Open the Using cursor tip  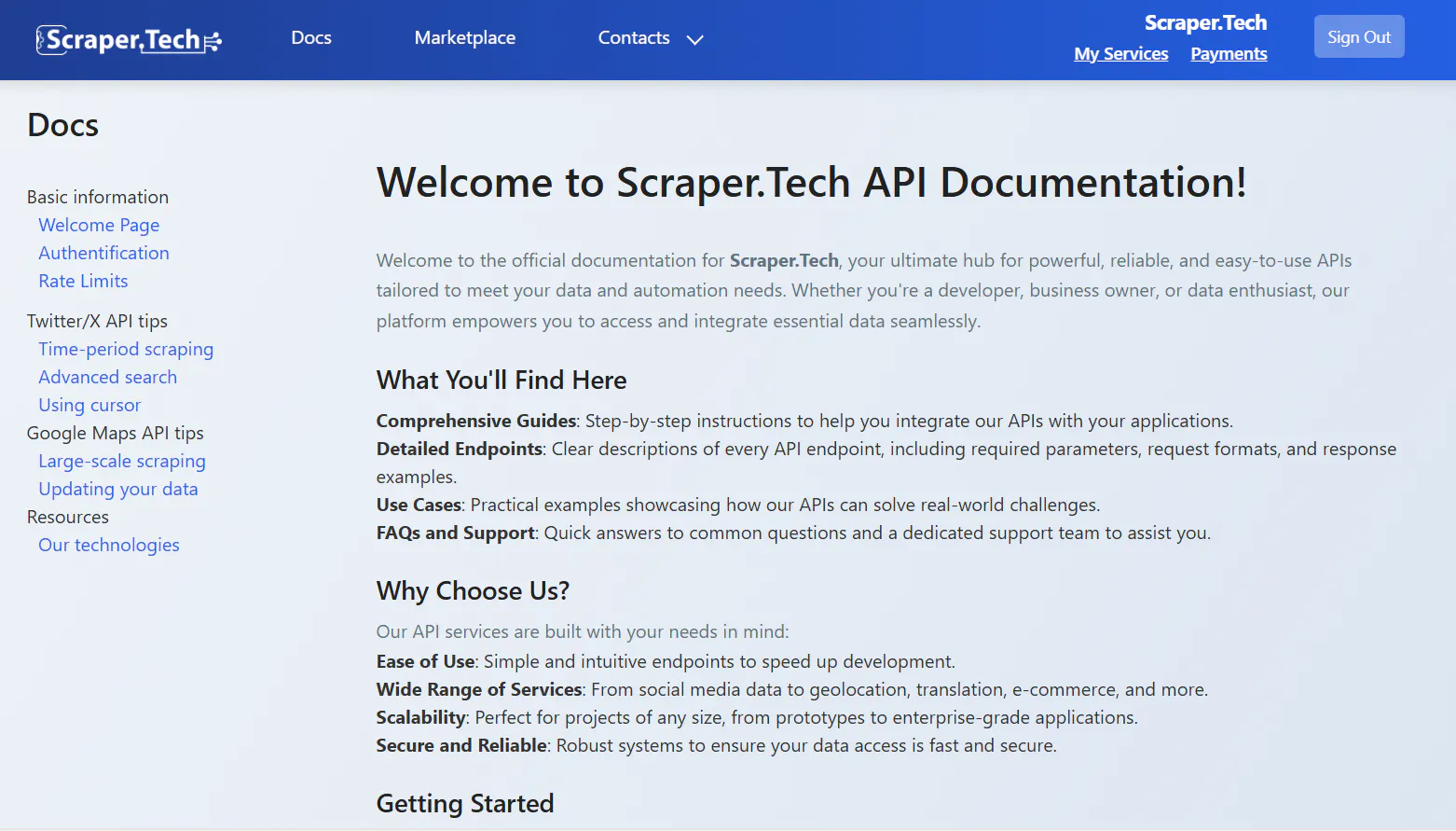pyautogui.click(x=89, y=405)
